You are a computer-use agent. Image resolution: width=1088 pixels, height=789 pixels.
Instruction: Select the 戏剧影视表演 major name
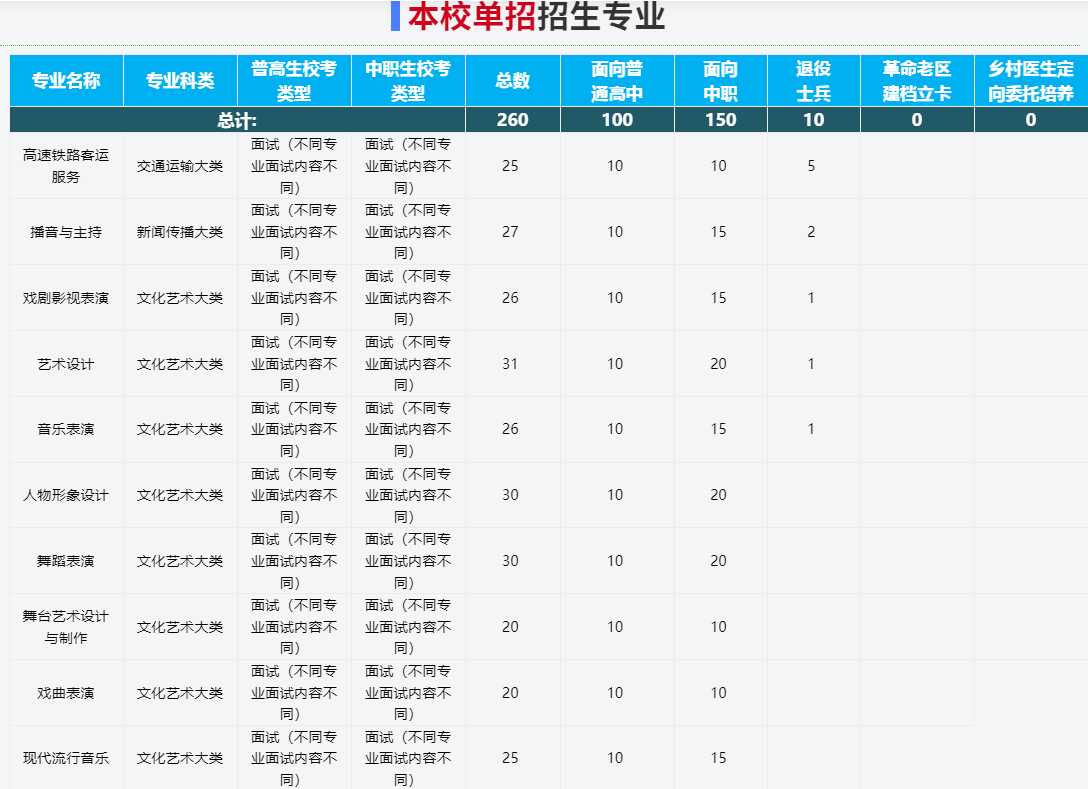[x=66, y=298]
